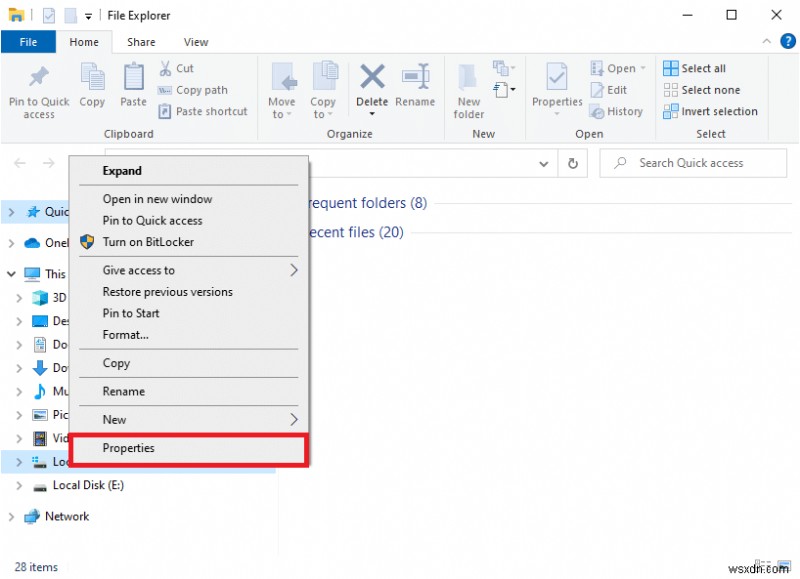The width and height of the screenshot is (800, 579).
Task: Refresh the view with the refresh icon
Action: tap(572, 163)
